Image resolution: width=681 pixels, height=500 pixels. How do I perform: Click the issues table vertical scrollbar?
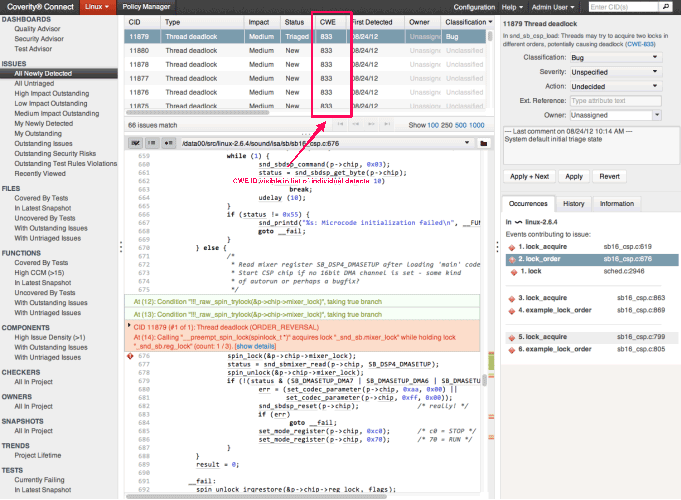point(490,36)
